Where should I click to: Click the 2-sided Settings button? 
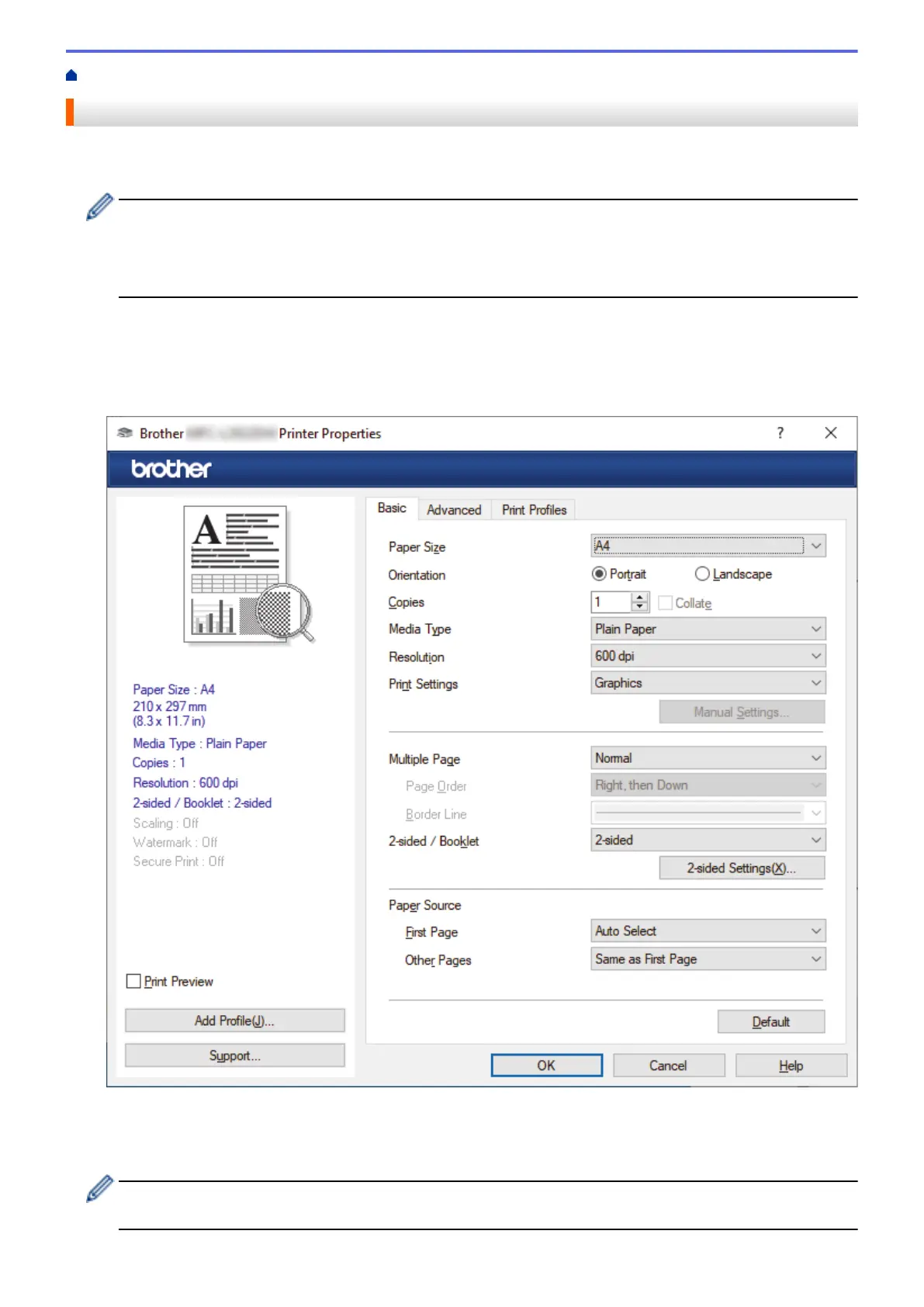coord(741,868)
